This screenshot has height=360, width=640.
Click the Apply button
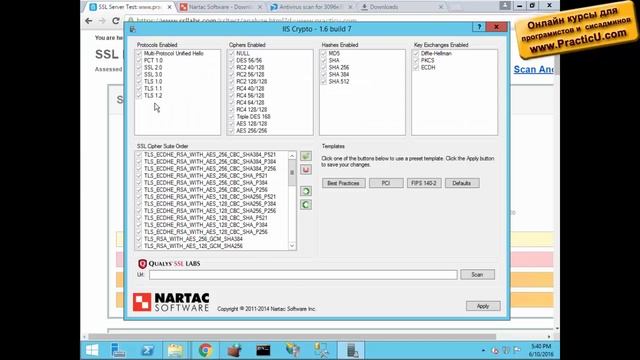[x=483, y=306]
